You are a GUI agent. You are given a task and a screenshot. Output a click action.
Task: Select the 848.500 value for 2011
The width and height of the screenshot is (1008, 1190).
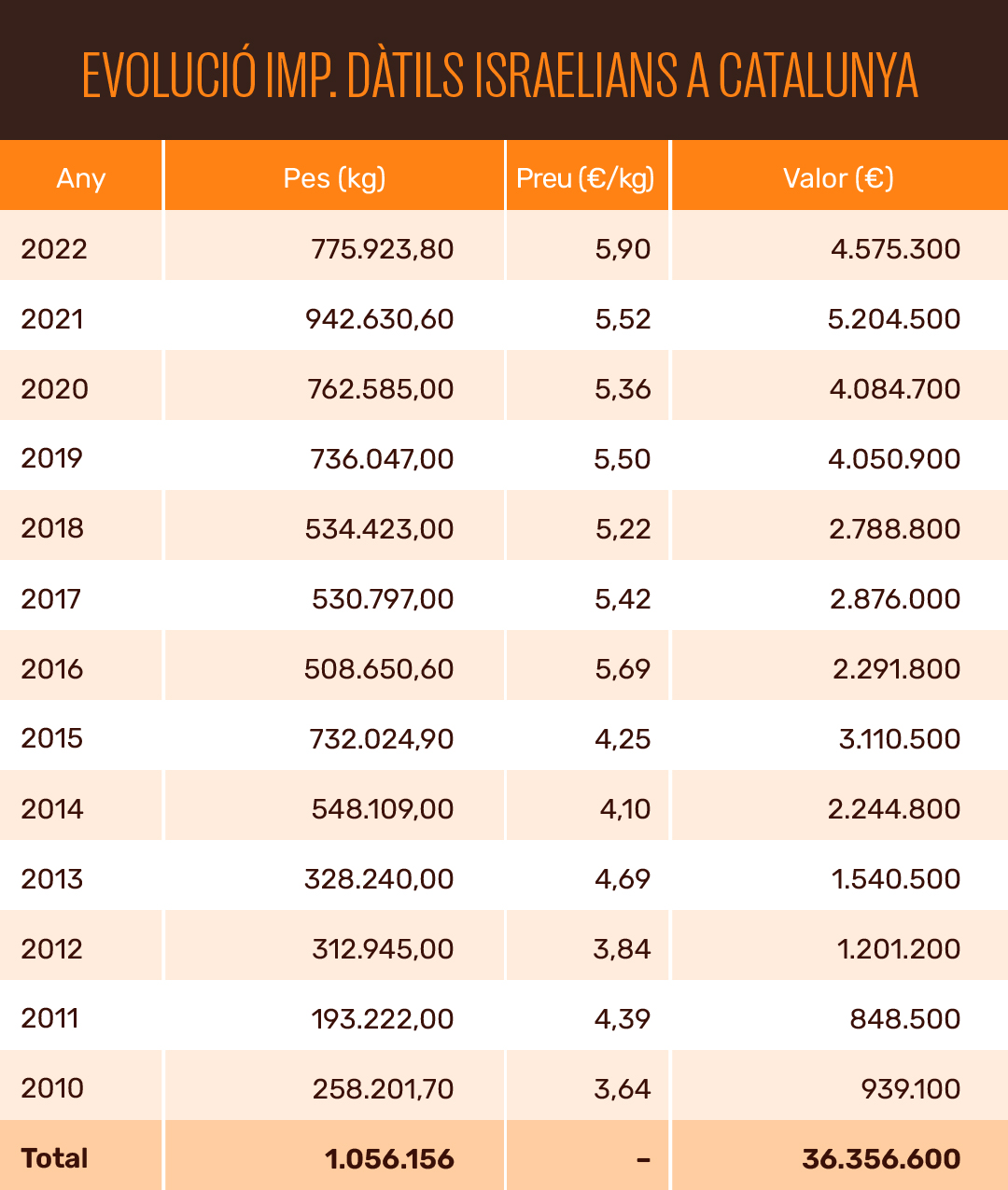[904, 1019]
